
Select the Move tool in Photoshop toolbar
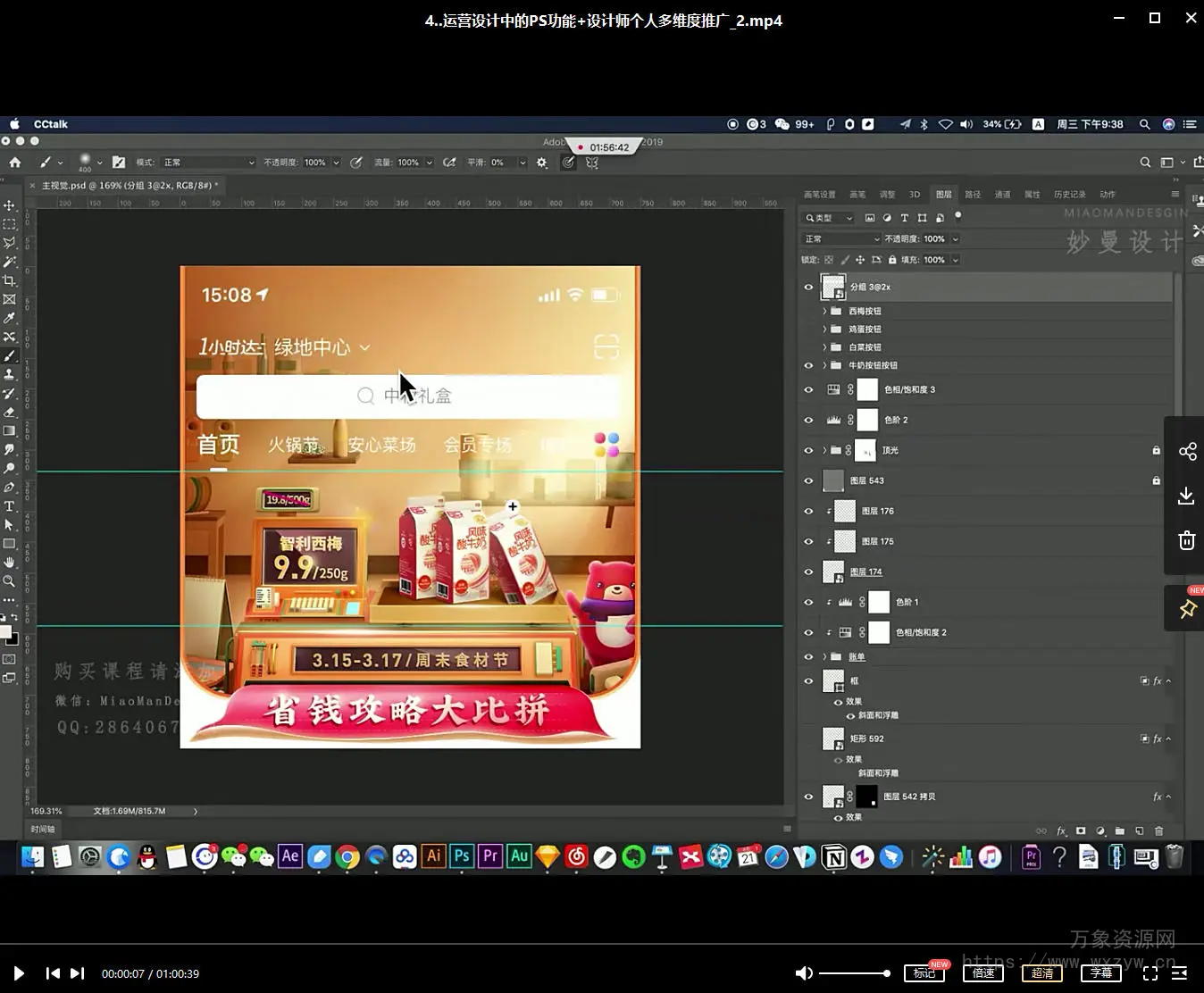click(10, 205)
